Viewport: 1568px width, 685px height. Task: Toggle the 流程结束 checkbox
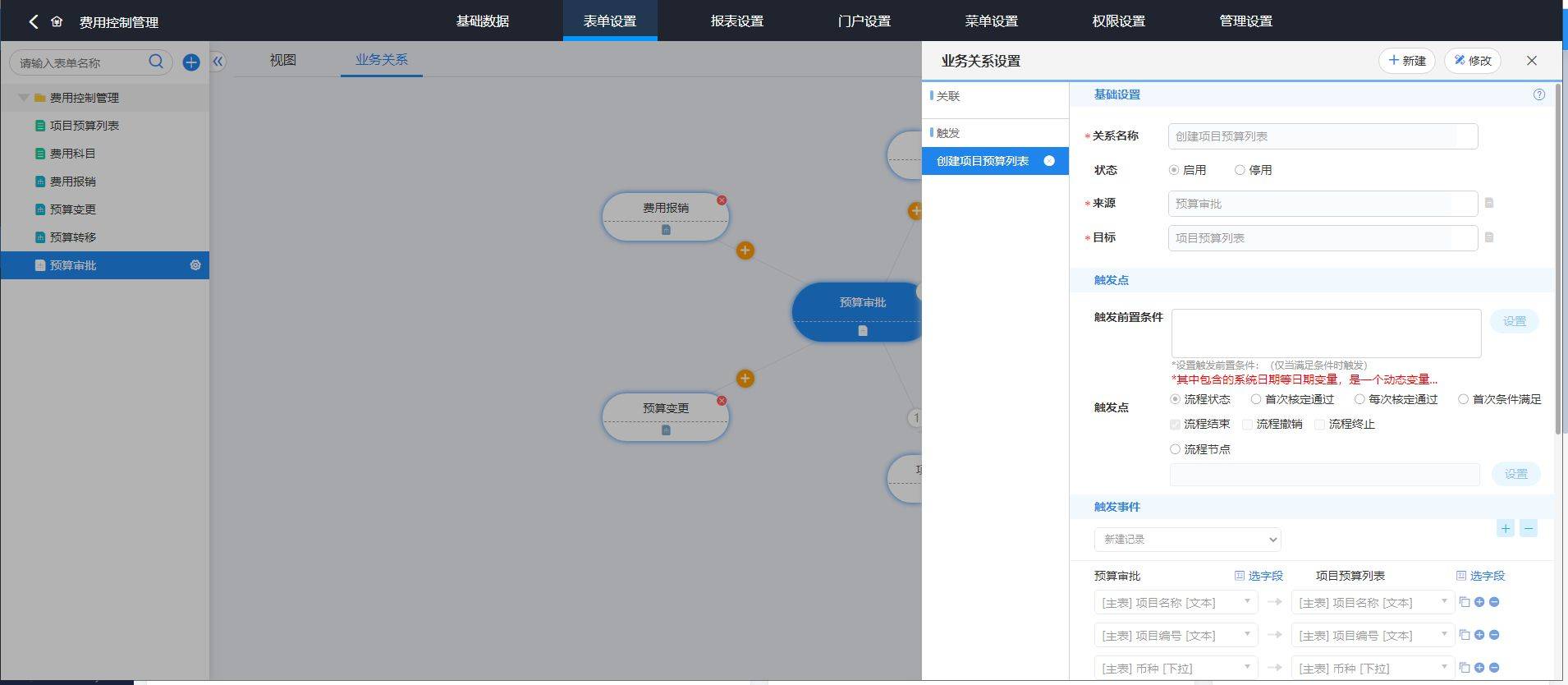(x=1175, y=425)
